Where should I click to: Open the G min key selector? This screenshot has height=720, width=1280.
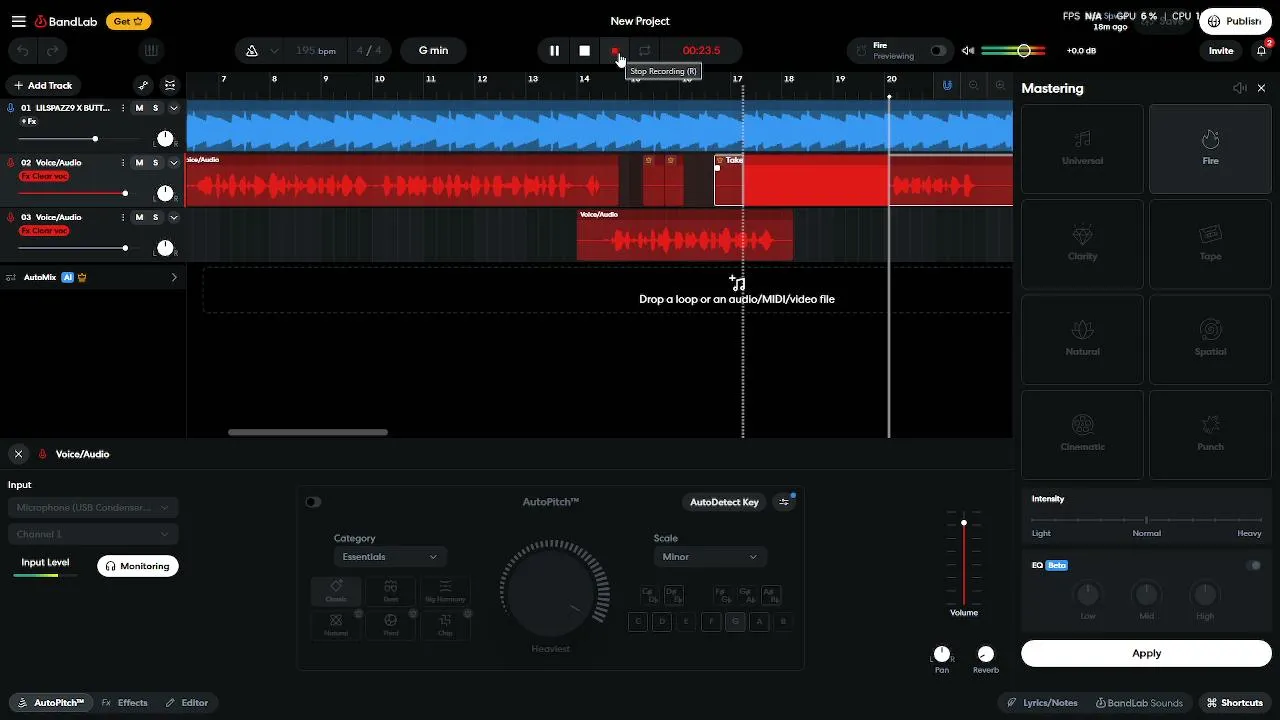pyautogui.click(x=433, y=51)
